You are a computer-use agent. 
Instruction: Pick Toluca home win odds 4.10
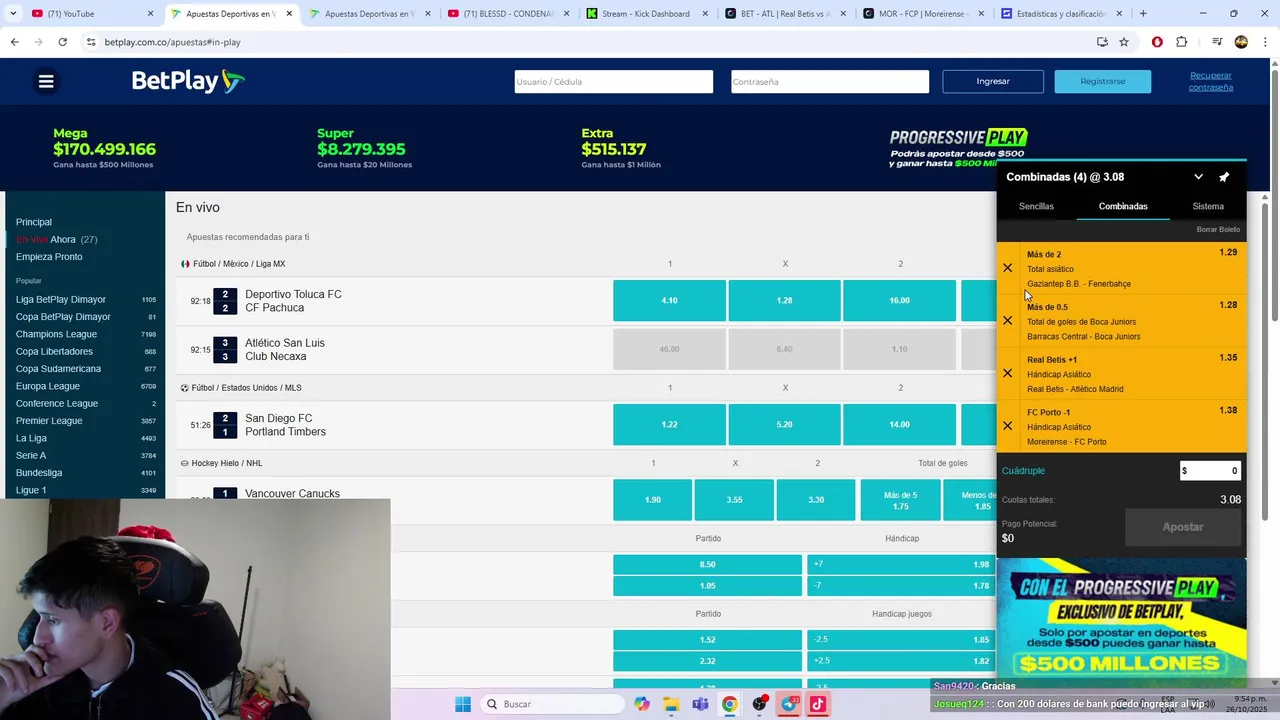click(x=669, y=300)
